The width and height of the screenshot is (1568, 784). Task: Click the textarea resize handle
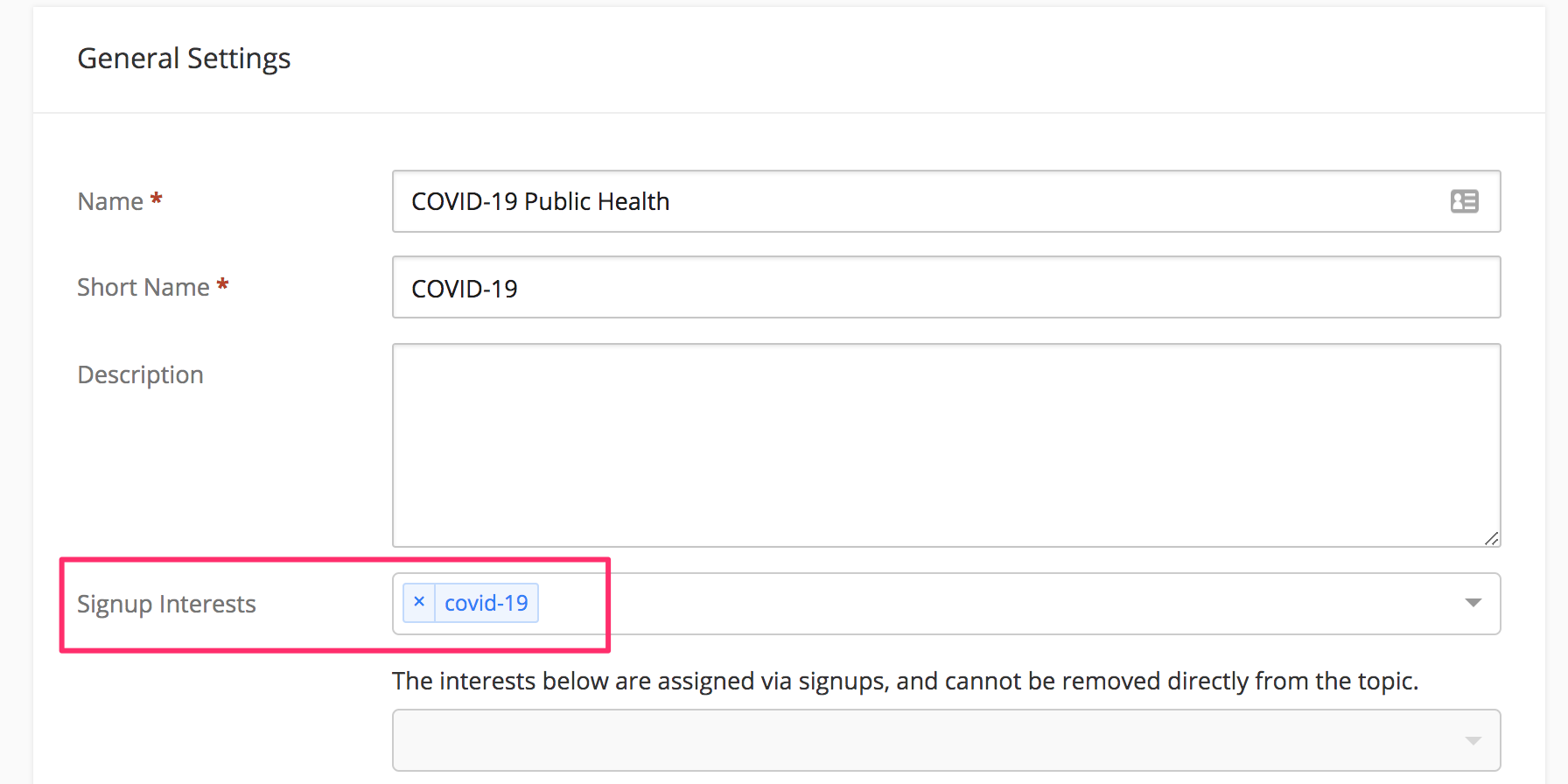pyautogui.click(x=1492, y=540)
